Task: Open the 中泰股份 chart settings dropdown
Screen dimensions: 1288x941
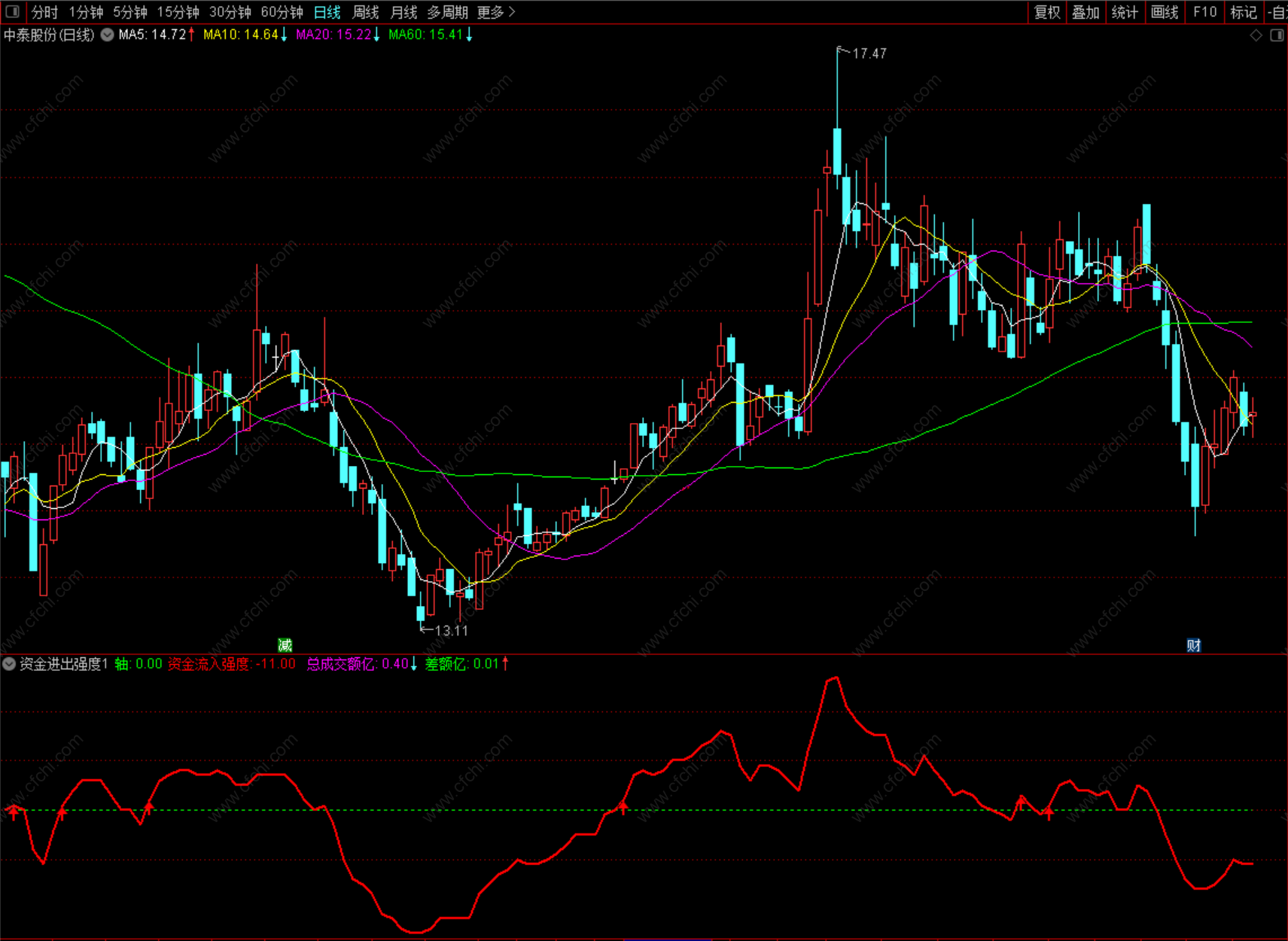Action: [x=108, y=35]
